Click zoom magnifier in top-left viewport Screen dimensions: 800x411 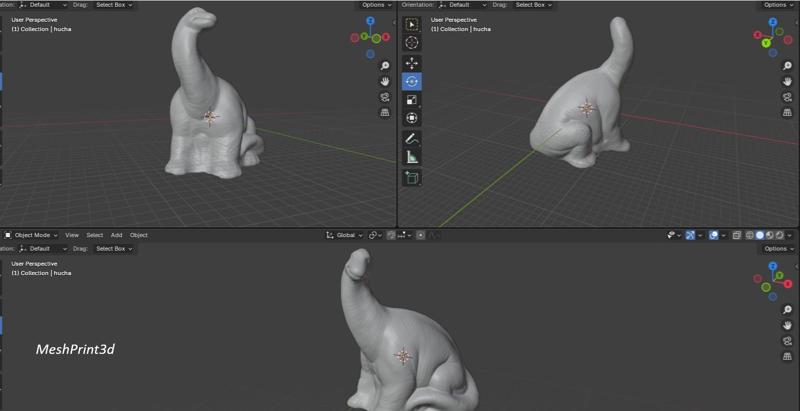point(385,66)
